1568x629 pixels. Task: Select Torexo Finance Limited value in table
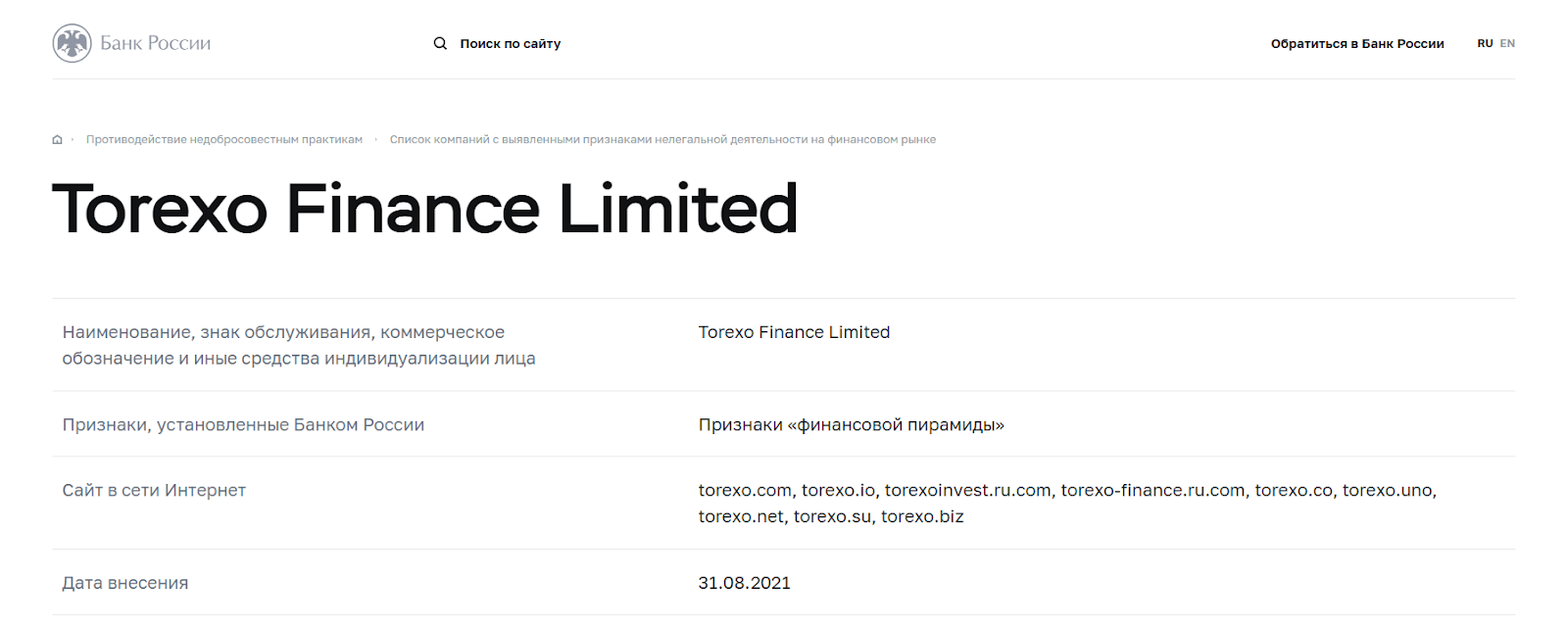click(794, 332)
